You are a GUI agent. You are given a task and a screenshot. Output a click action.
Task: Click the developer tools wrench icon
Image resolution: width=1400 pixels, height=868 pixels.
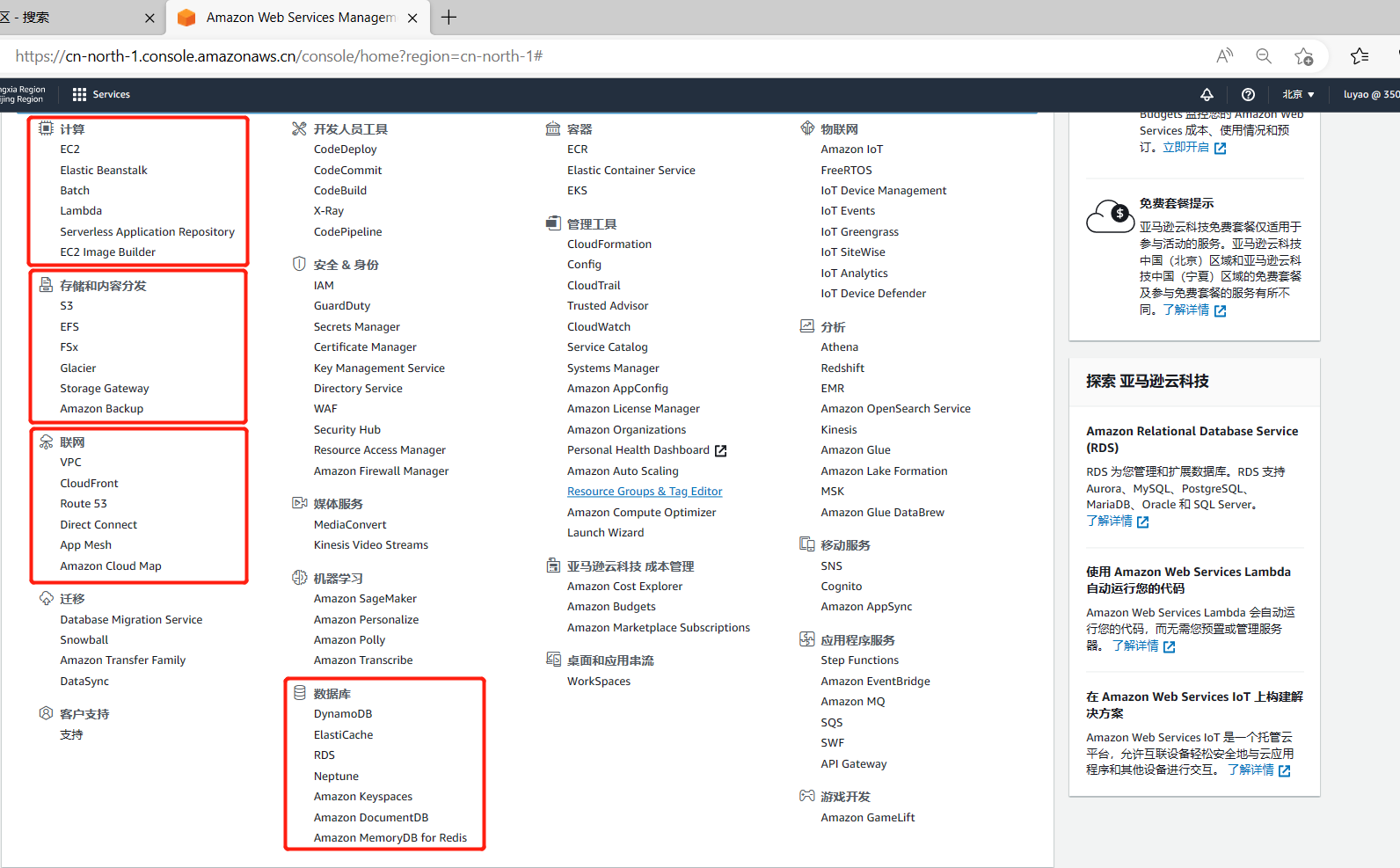(299, 128)
